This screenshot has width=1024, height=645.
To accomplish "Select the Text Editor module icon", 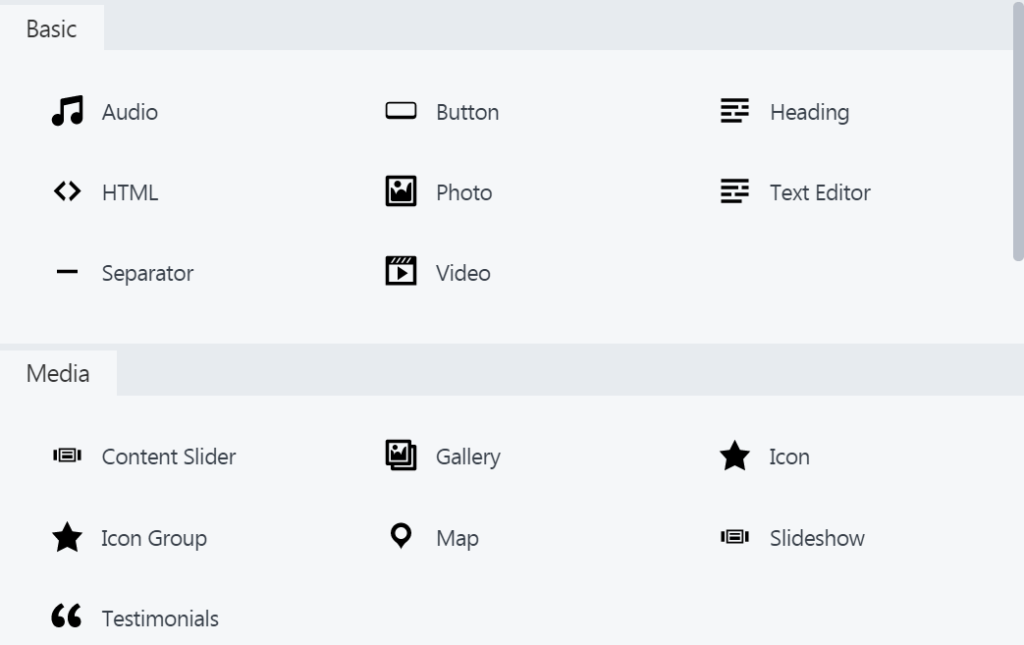I will pyautogui.click(x=734, y=191).
